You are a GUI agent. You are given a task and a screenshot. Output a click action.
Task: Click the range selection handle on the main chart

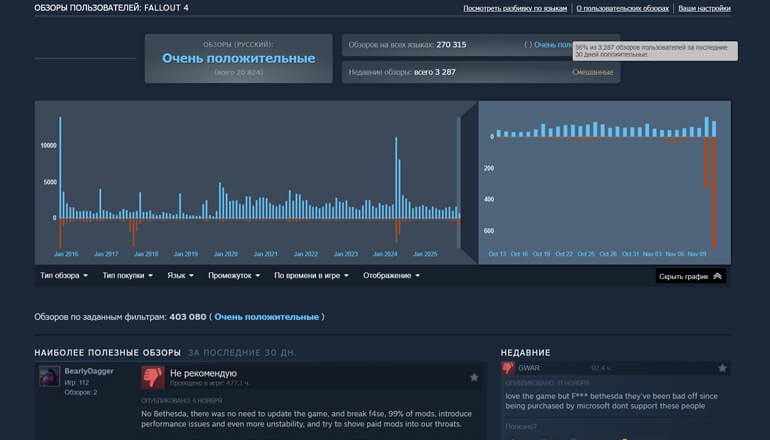[459, 182]
